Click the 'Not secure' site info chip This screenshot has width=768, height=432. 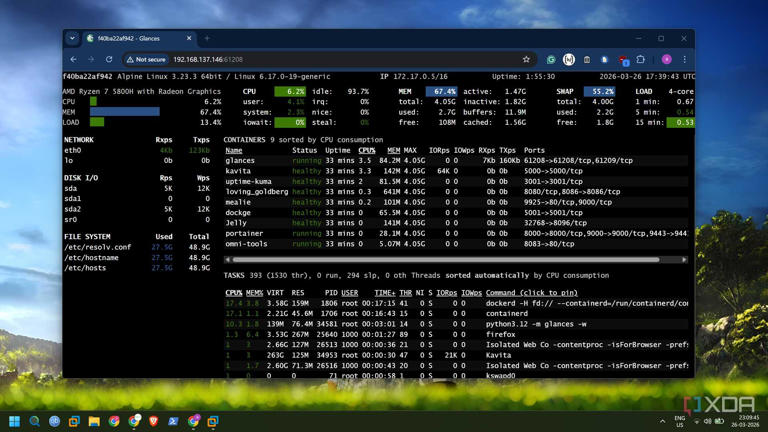(x=146, y=59)
